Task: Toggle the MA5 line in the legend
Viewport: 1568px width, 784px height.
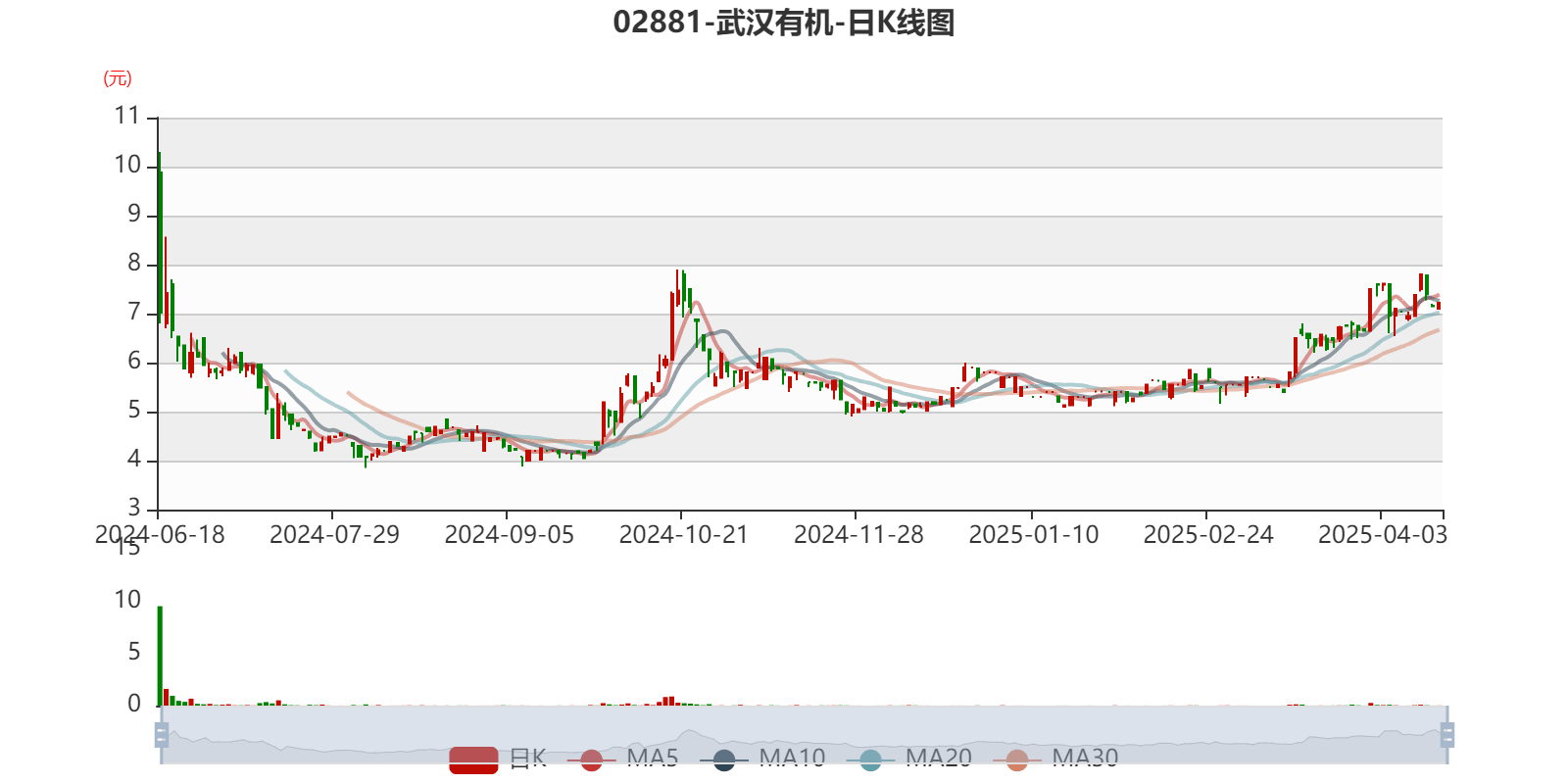Action: 622,759
